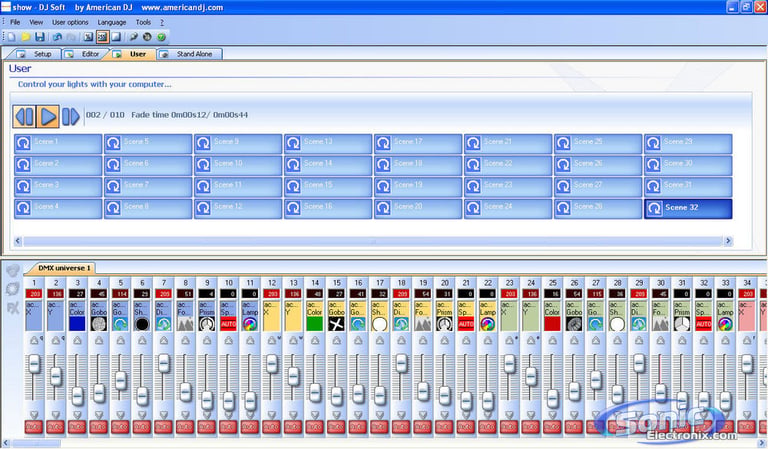Click the channel 13 fader handle
Viewport: 768px width, 449px height.
tap(293, 376)
